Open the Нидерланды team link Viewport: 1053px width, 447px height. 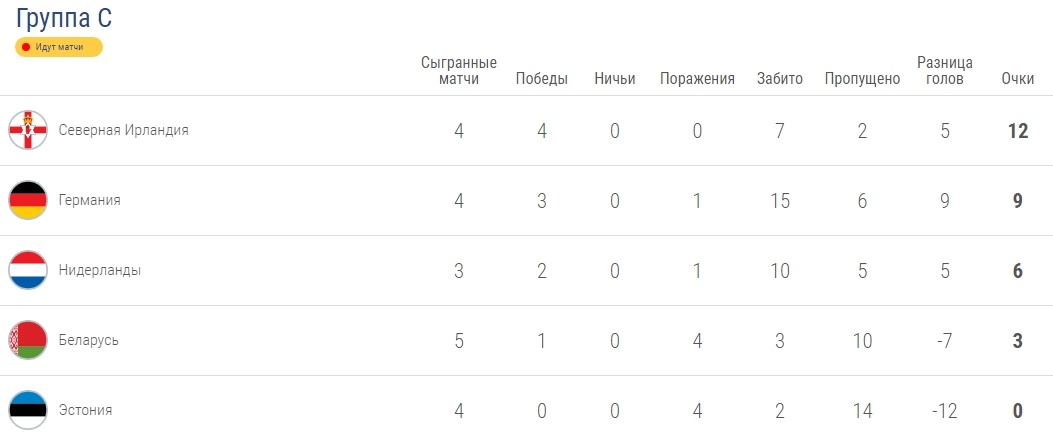99,270
